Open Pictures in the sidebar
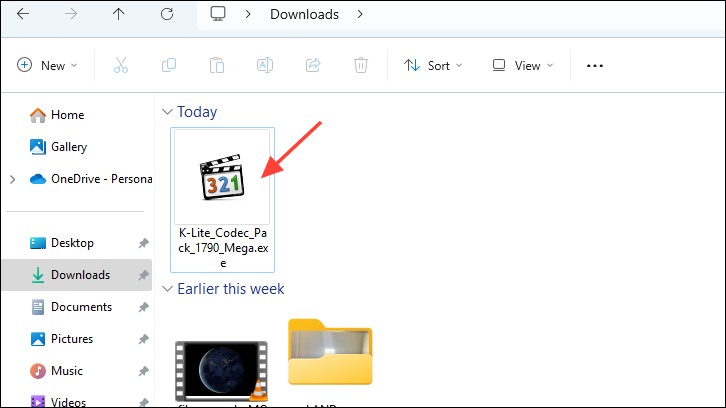Screen dimensions: 726x408 (72, 339)
